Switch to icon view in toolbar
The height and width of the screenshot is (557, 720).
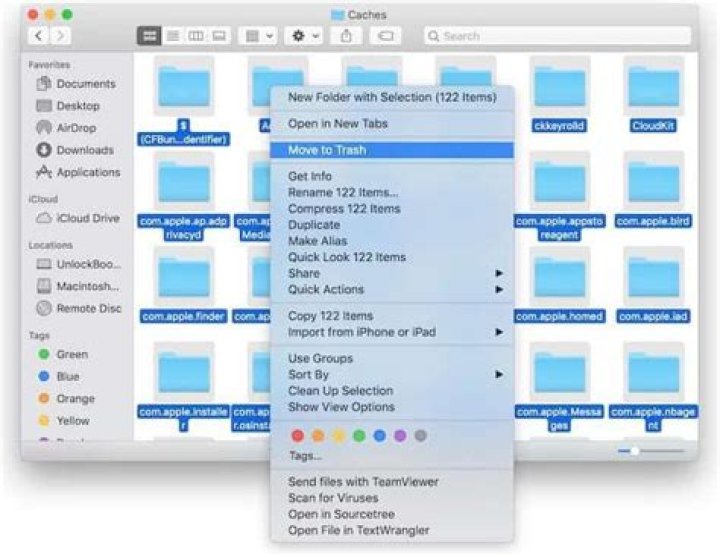pos(149,36)
